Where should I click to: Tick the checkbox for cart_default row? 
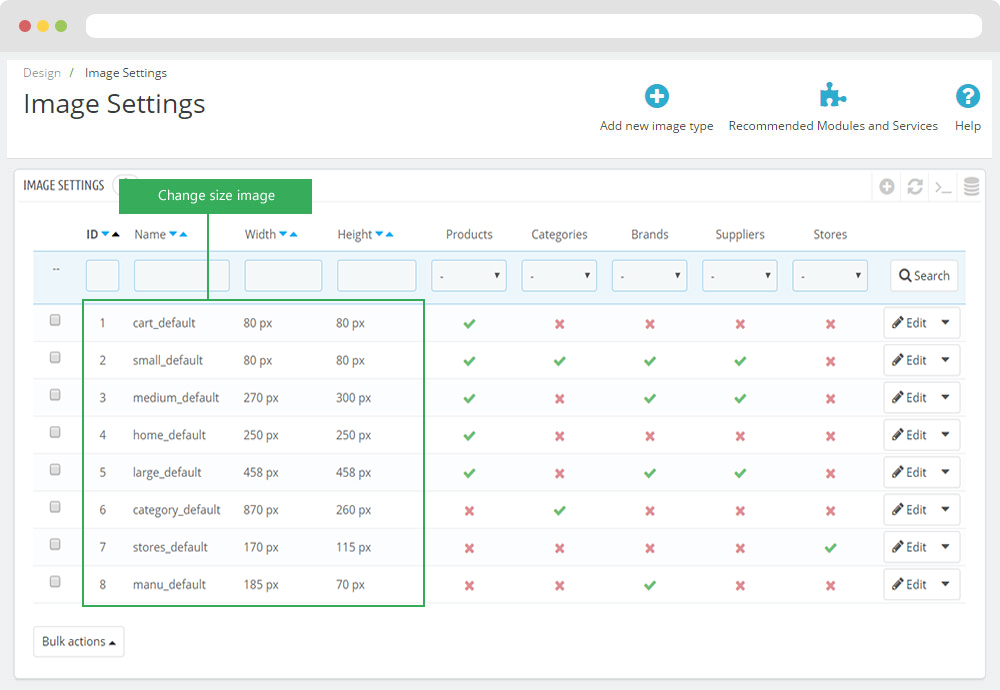tap(55, 321)
